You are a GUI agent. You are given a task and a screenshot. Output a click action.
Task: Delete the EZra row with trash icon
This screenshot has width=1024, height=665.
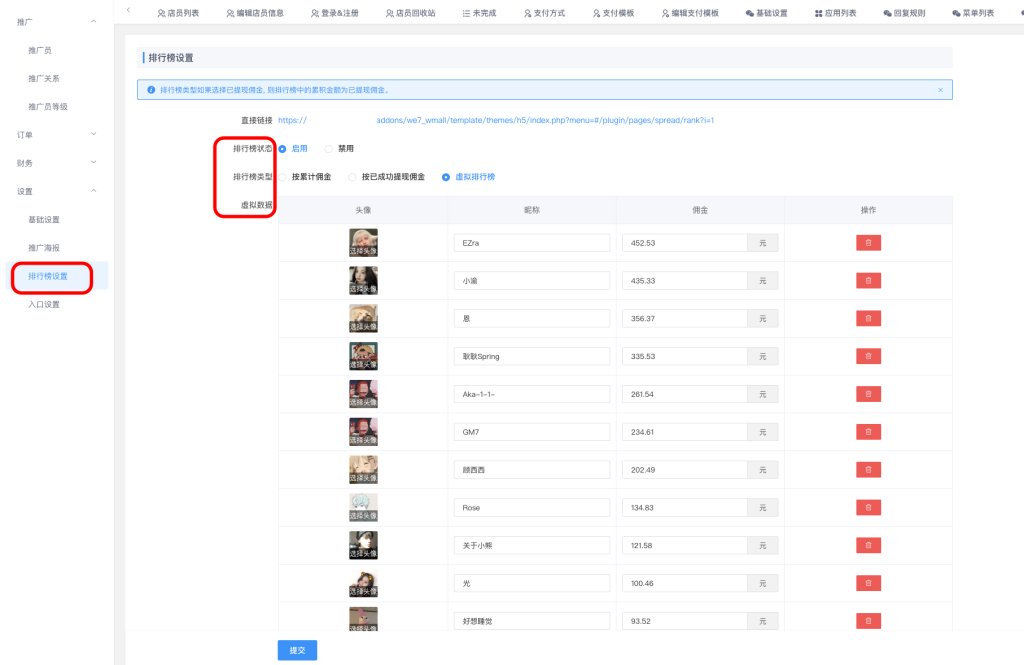tap(868, 242)
